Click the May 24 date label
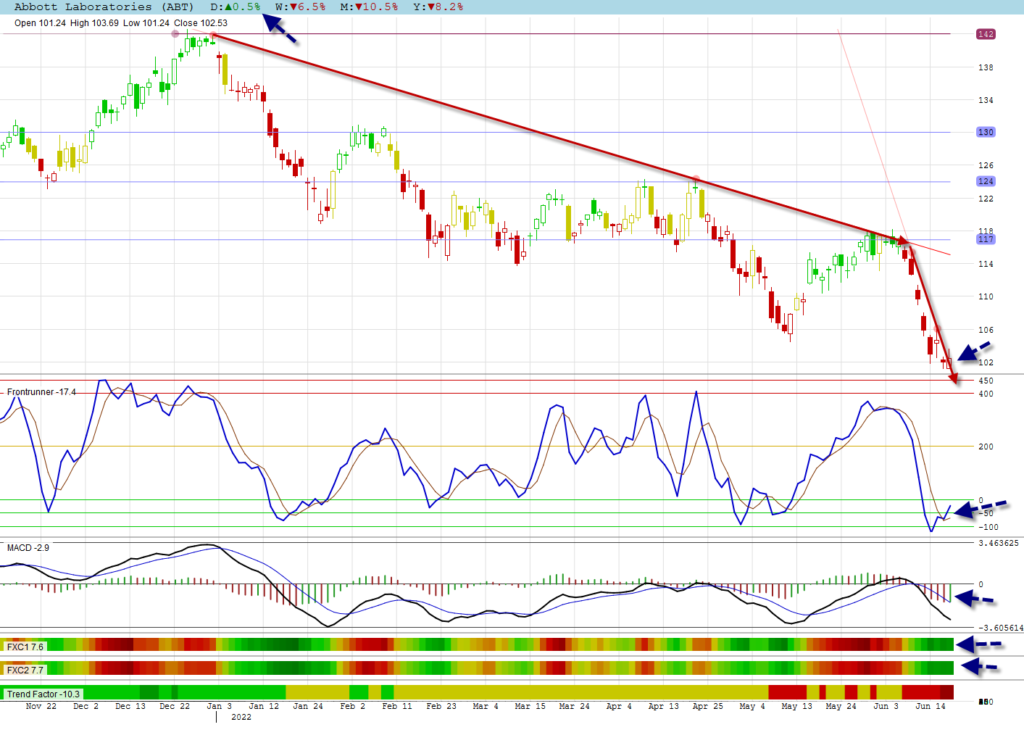Image resolution: width=1024 pixels, height=735 pixels. pos(840,706)
